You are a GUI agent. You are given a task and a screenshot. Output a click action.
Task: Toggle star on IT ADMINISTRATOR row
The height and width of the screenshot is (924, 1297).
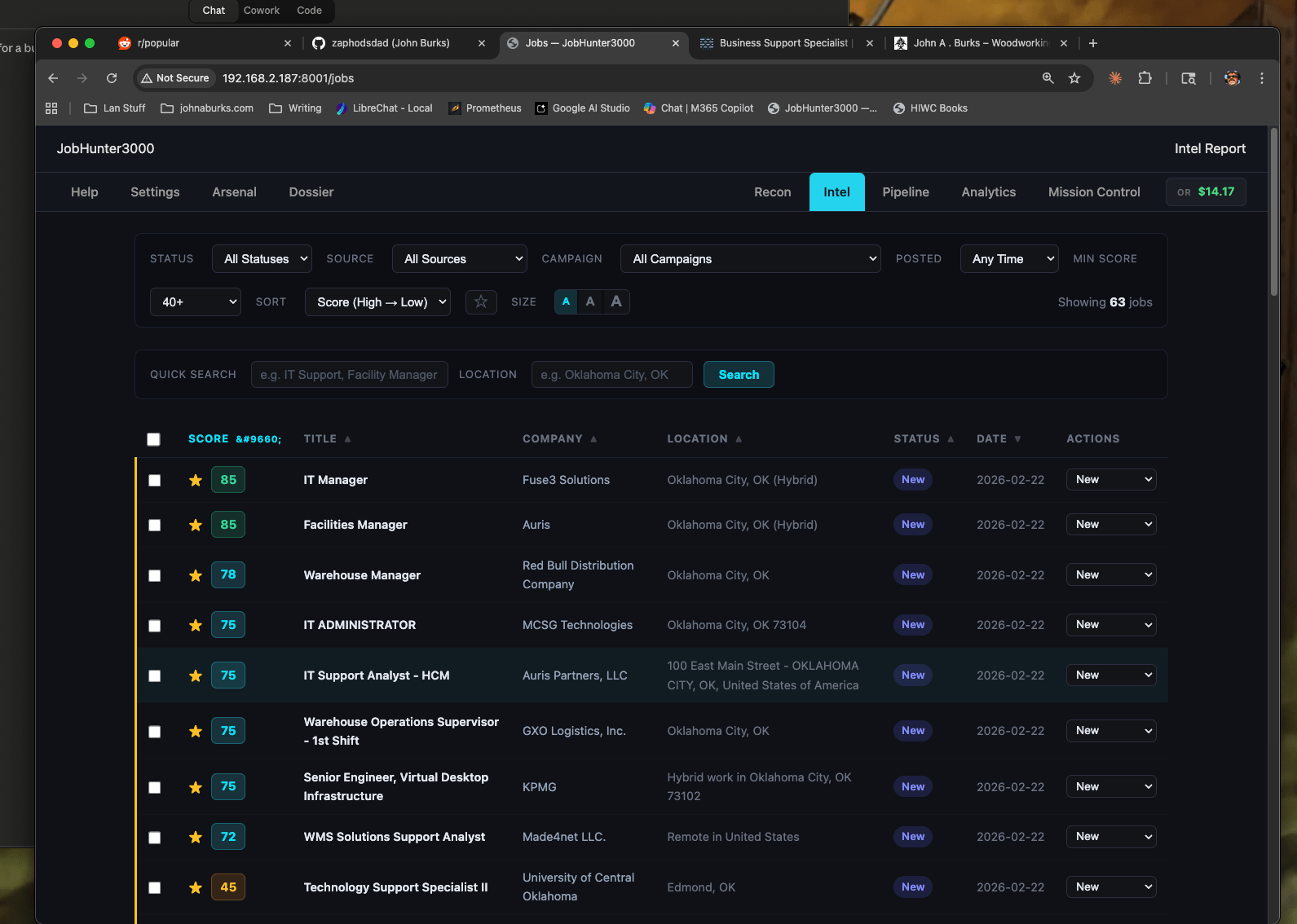[196, 625]
